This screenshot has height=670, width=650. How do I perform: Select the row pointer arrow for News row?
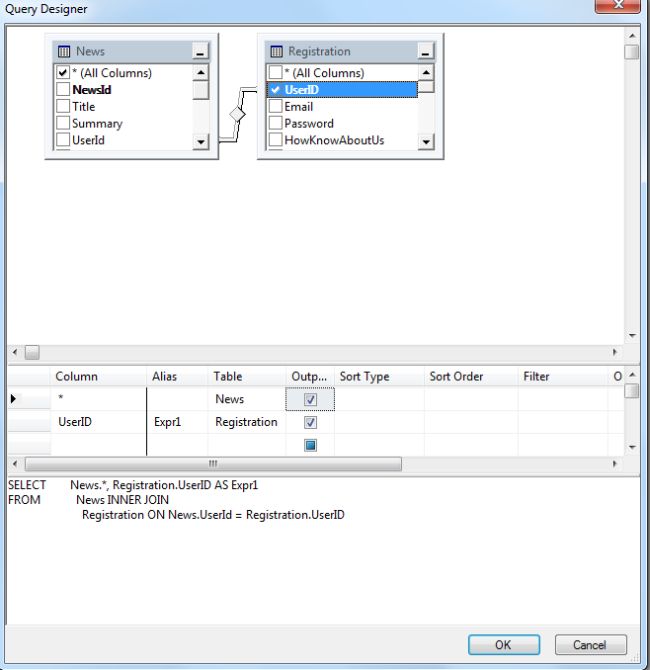(13, 399)
